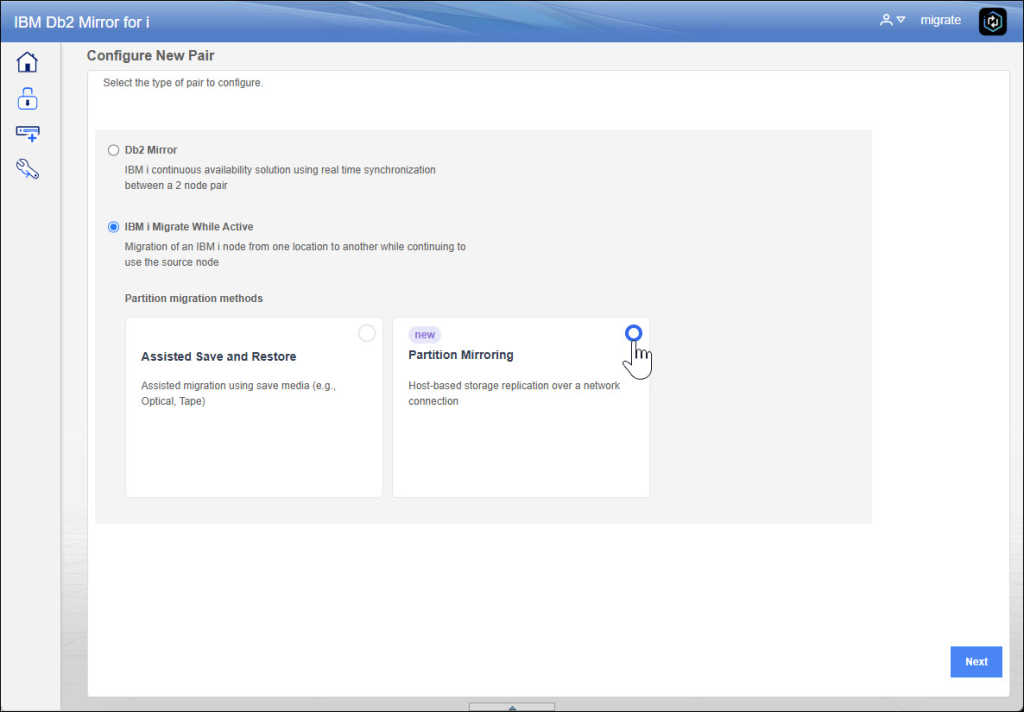The image size is (1024, 712).
Task: Open the Home icon in sidebar
Action: (27, 62)
